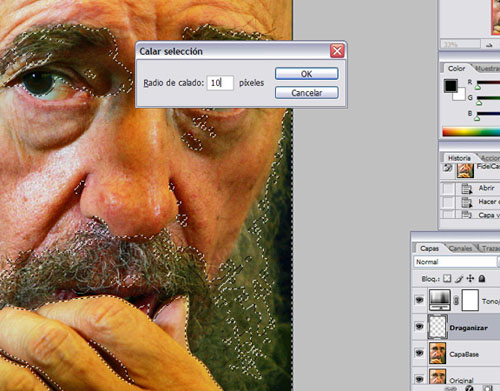Screen dimensions: 500x391
Task: Switch to the Acciones tab
Action: coord(489,158)
